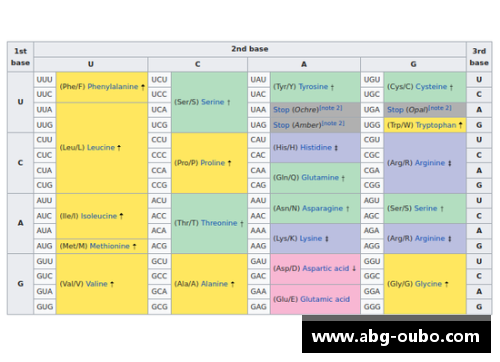The height and width of the screenshot is (362, 500).
Task: Open the Cysteine link
Action: [x=431, y=87]
